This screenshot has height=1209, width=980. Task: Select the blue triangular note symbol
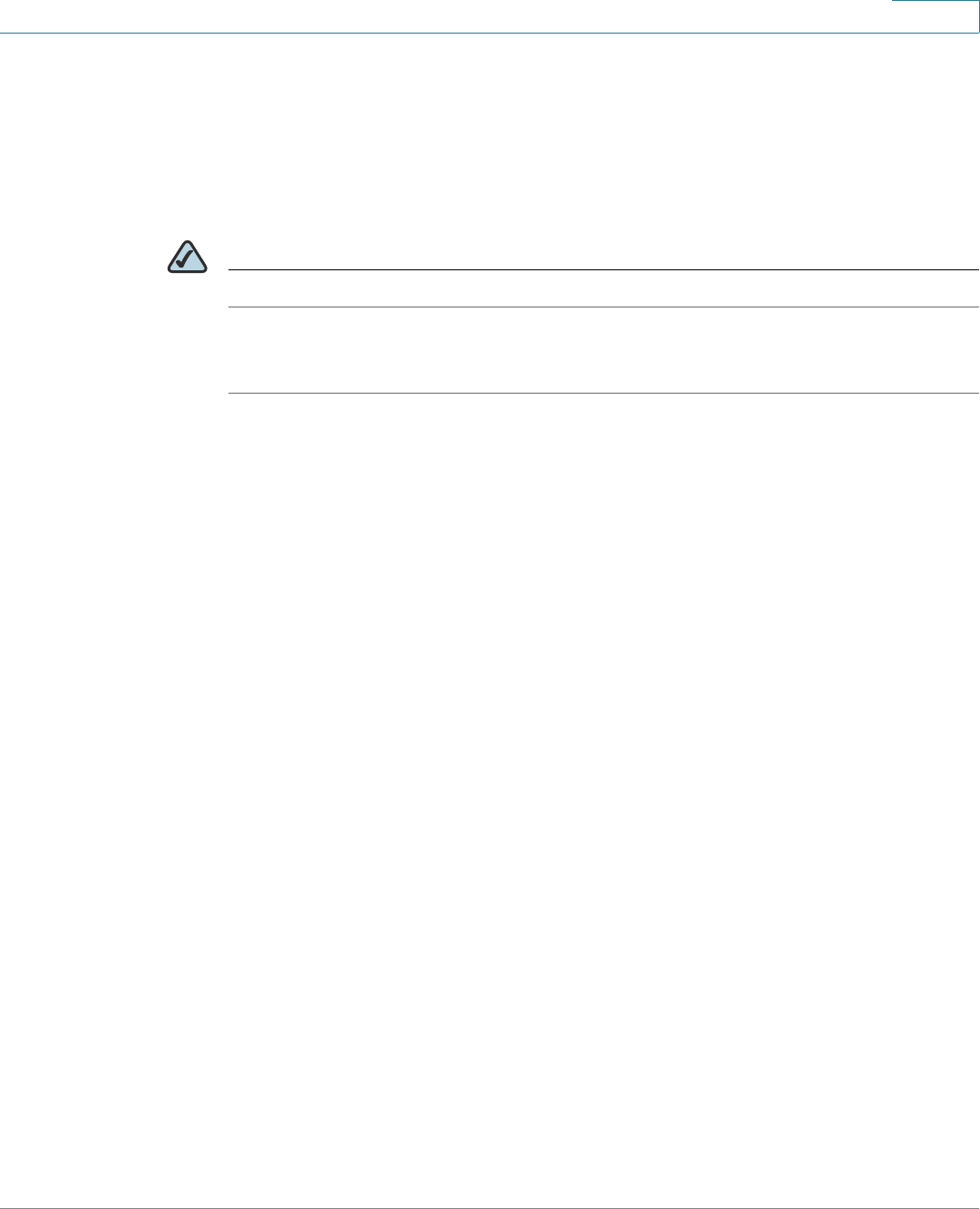point(186,258)
